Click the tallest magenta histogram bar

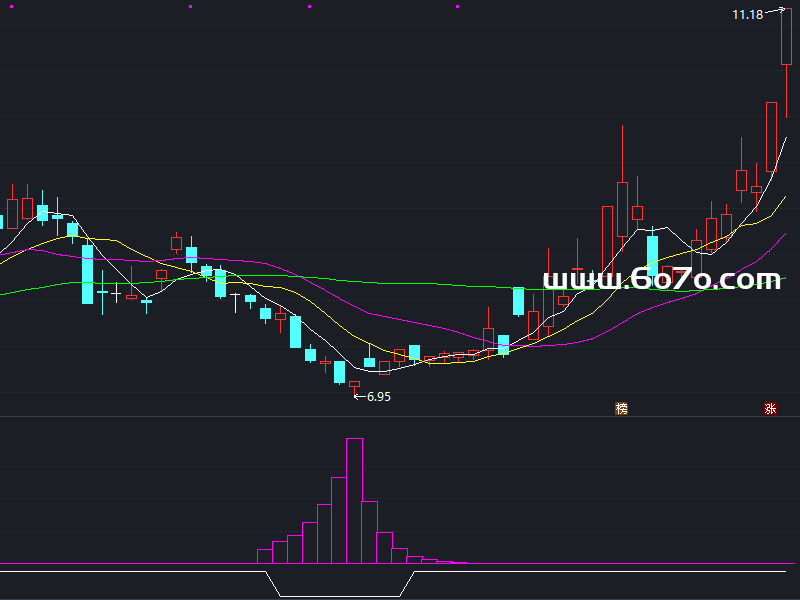click(x=354, y=500)
